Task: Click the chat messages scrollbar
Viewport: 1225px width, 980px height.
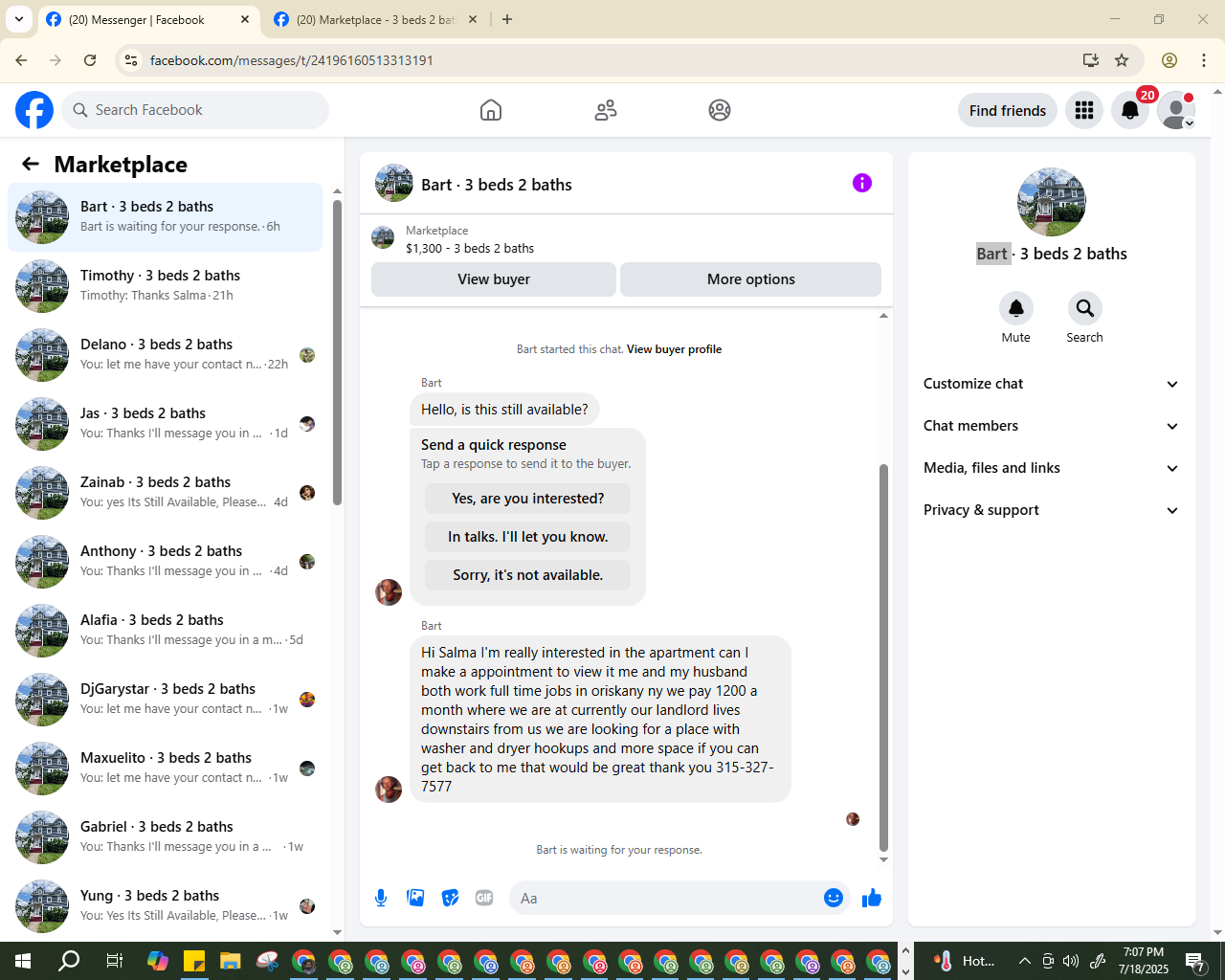Action: [x=883, y=657]
